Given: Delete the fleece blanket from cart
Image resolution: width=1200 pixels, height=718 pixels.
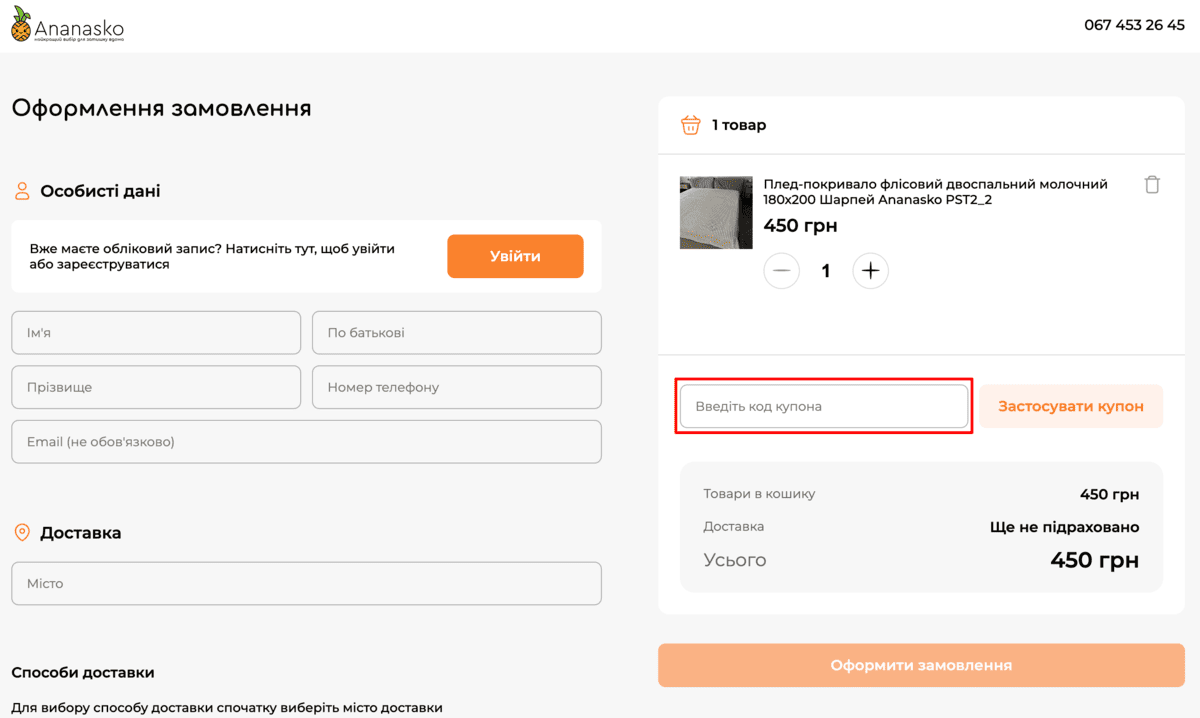Looking at the screenshot, I should point(1152,185).
